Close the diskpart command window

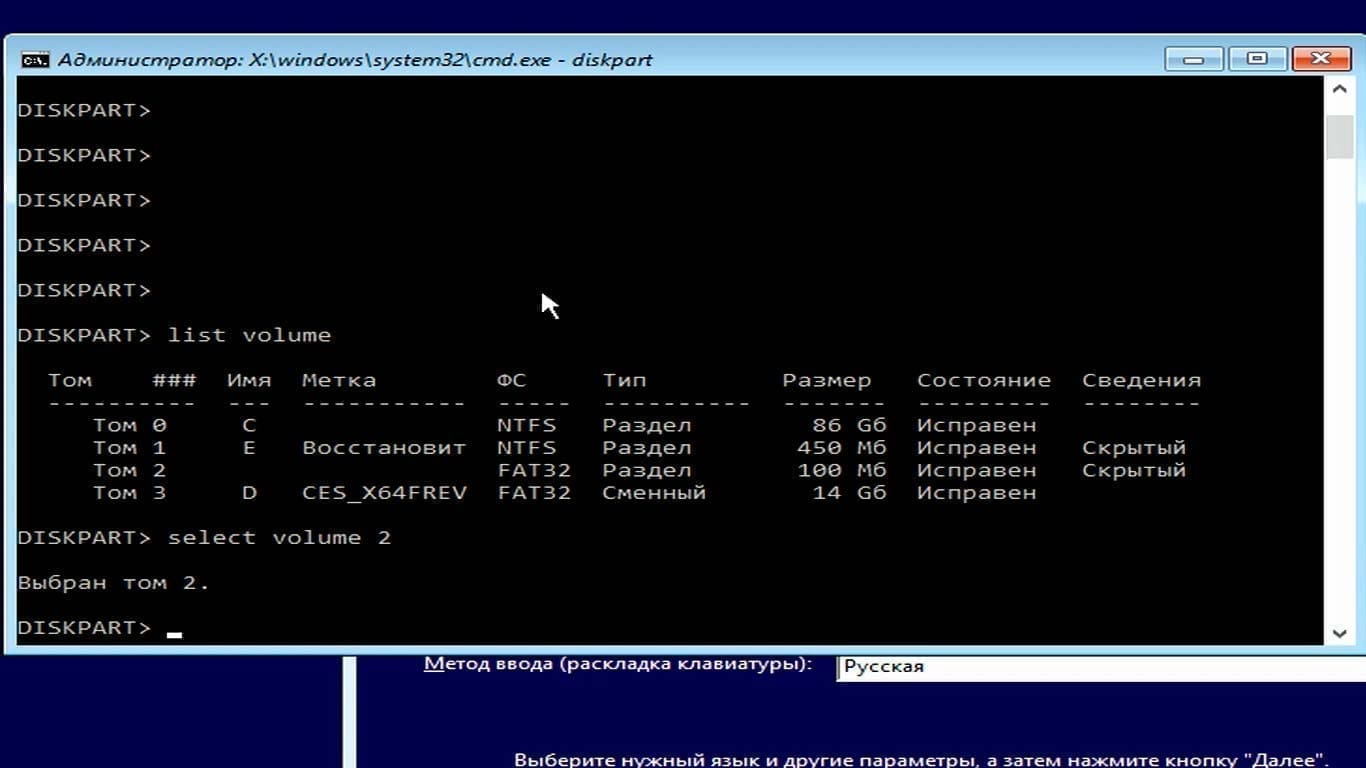click(1319, 59)
